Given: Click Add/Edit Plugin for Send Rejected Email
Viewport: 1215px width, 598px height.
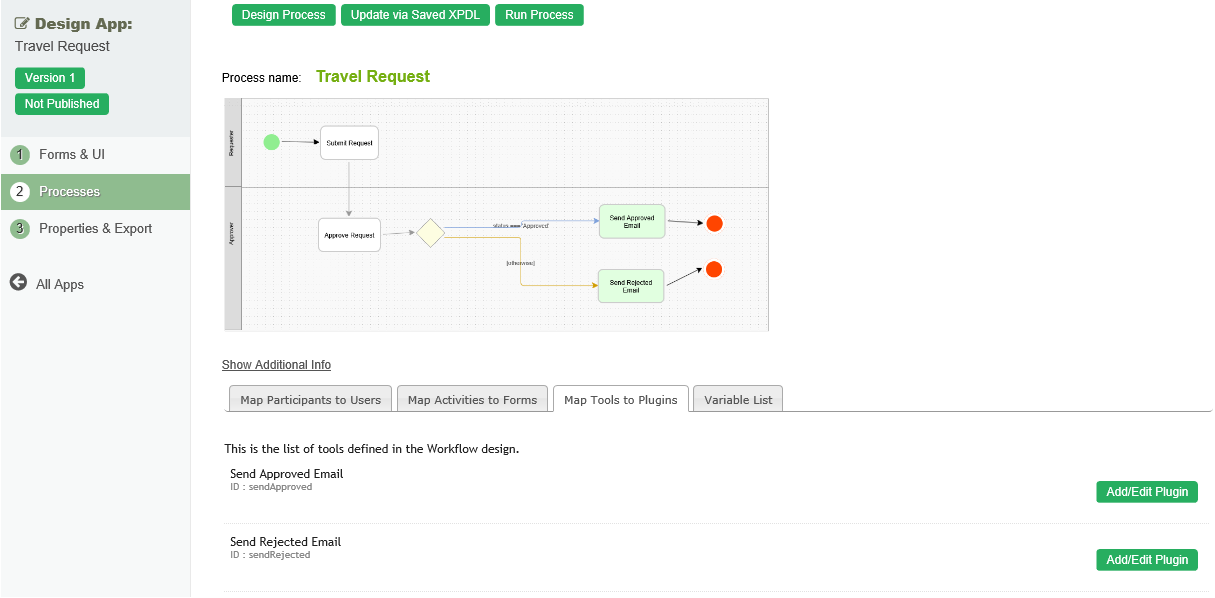Looking at the screenshot, I should 1146,560.
